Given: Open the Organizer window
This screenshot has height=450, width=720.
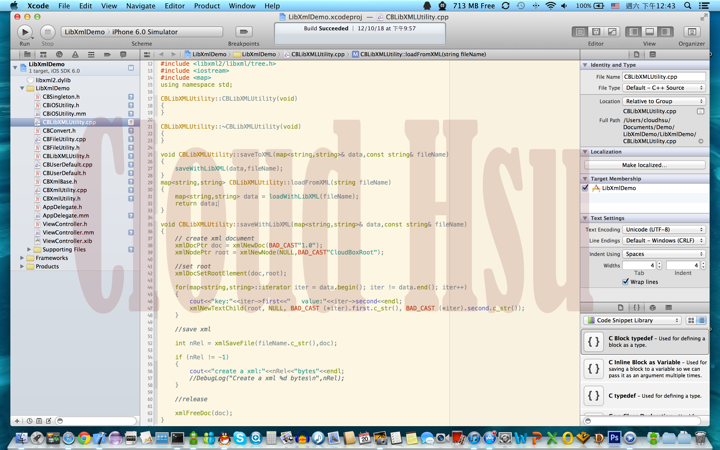Looking at the screenshot, I should tap(692, 32).
